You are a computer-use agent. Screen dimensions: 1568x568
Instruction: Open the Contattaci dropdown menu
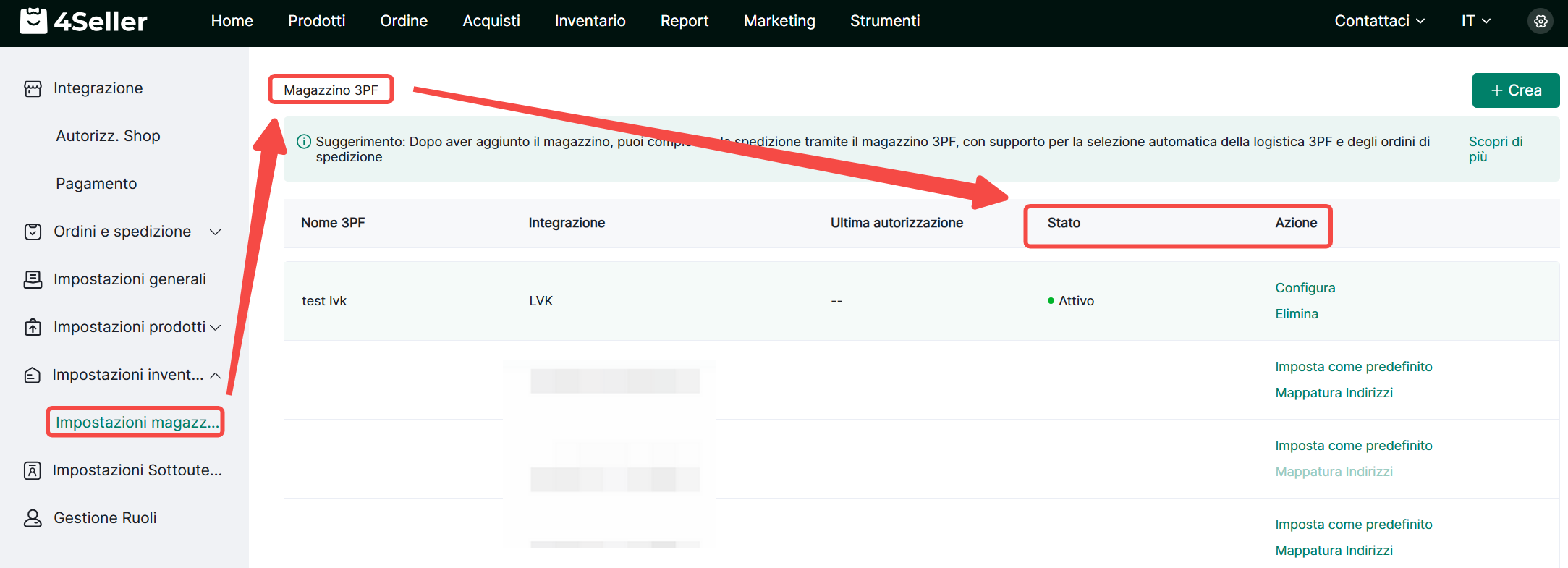pos(1379,21)
